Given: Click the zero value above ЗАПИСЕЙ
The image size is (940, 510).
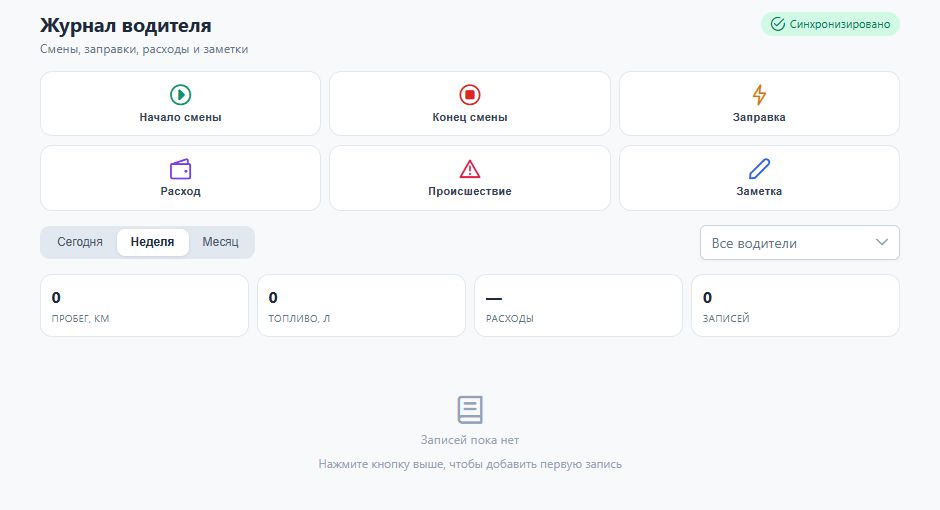Looking at the screenshot, I should [x=707, y=297].
